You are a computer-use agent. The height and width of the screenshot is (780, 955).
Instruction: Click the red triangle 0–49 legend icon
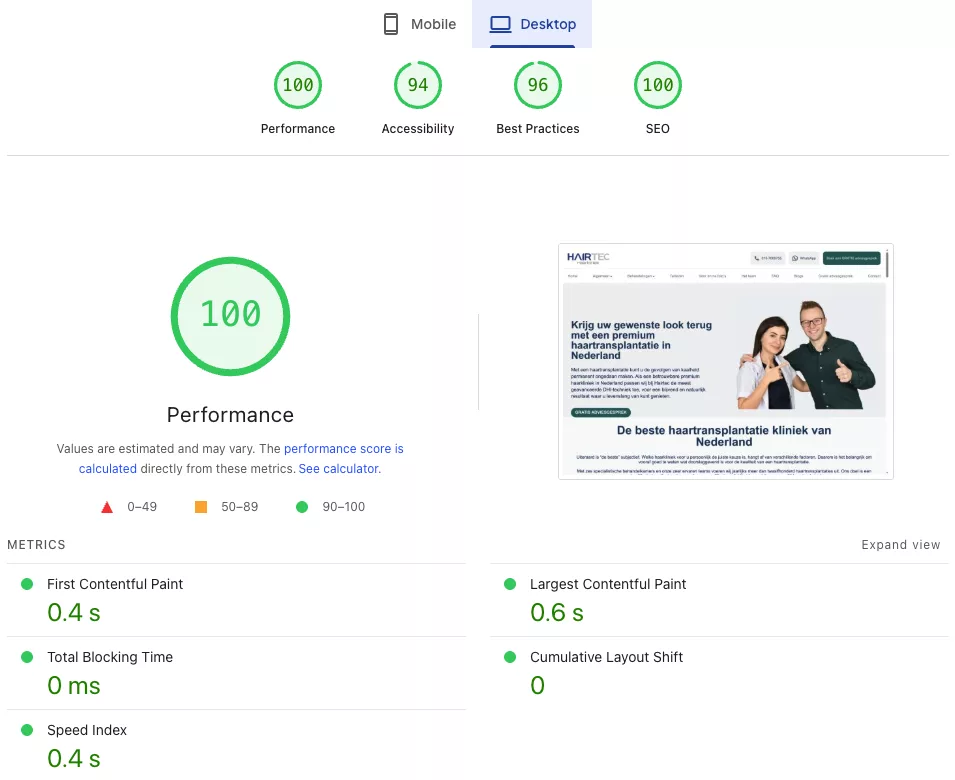coord(107,507)
